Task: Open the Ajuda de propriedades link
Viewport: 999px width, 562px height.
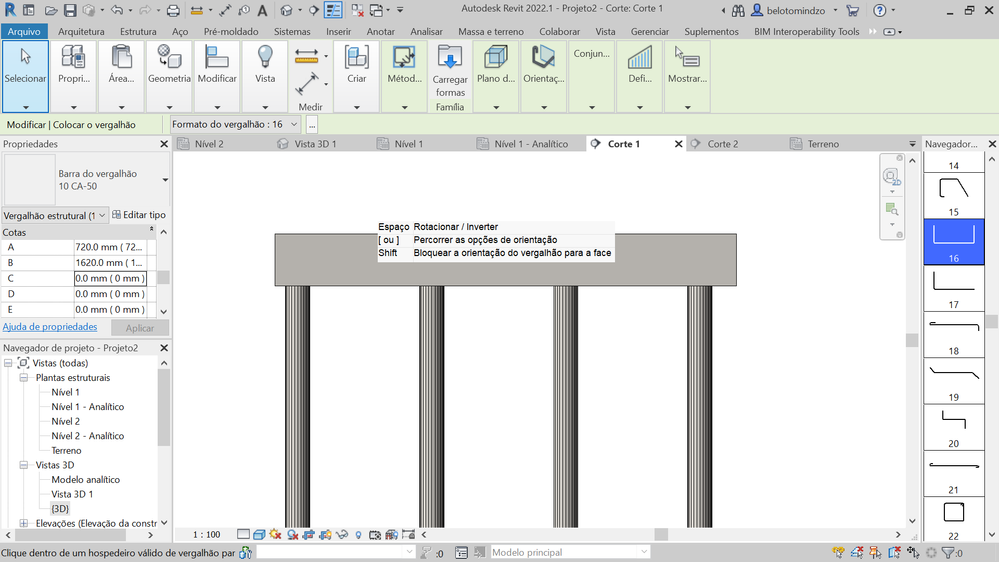Action: click(50, 327)
